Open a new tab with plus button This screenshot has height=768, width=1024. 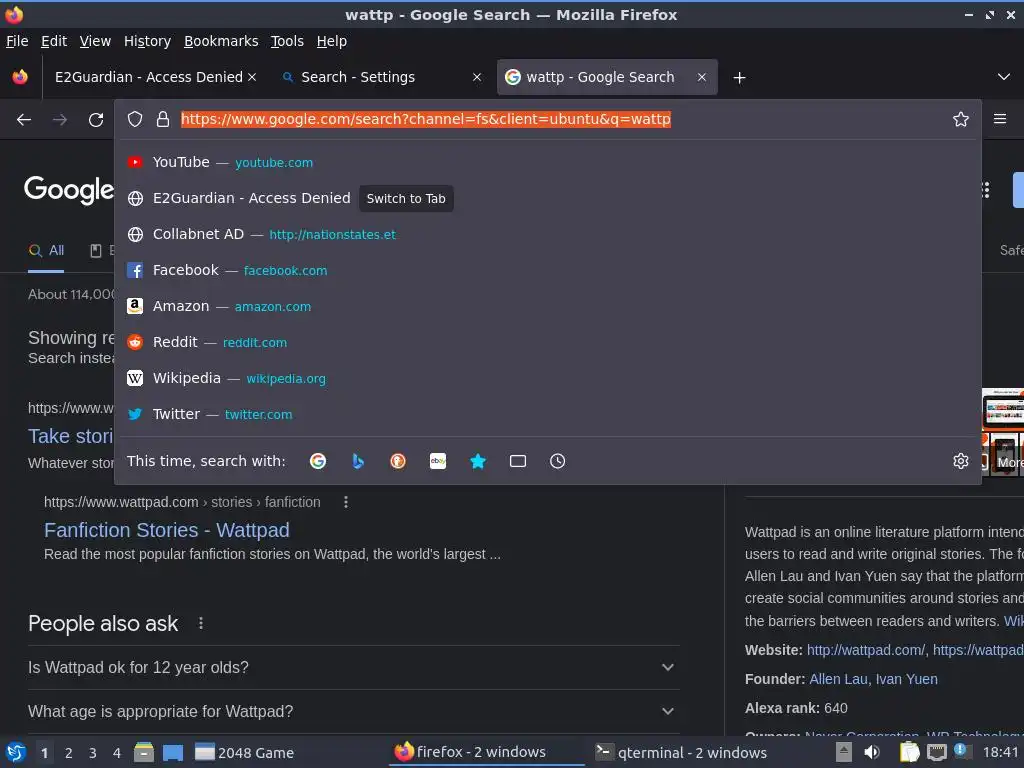coord(739,78)
